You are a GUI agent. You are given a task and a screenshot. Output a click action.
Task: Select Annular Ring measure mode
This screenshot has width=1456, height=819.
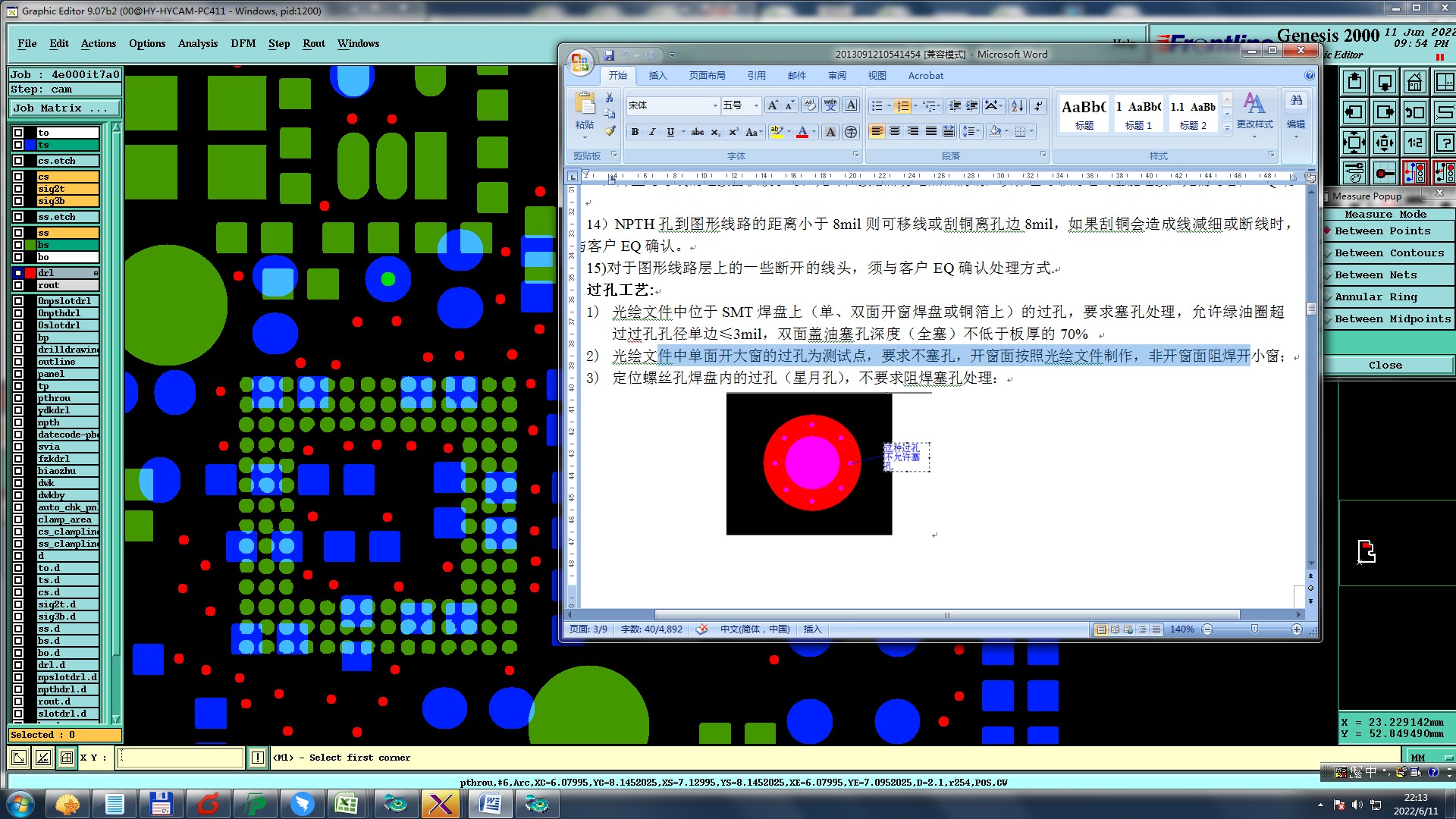point(1375,297)
